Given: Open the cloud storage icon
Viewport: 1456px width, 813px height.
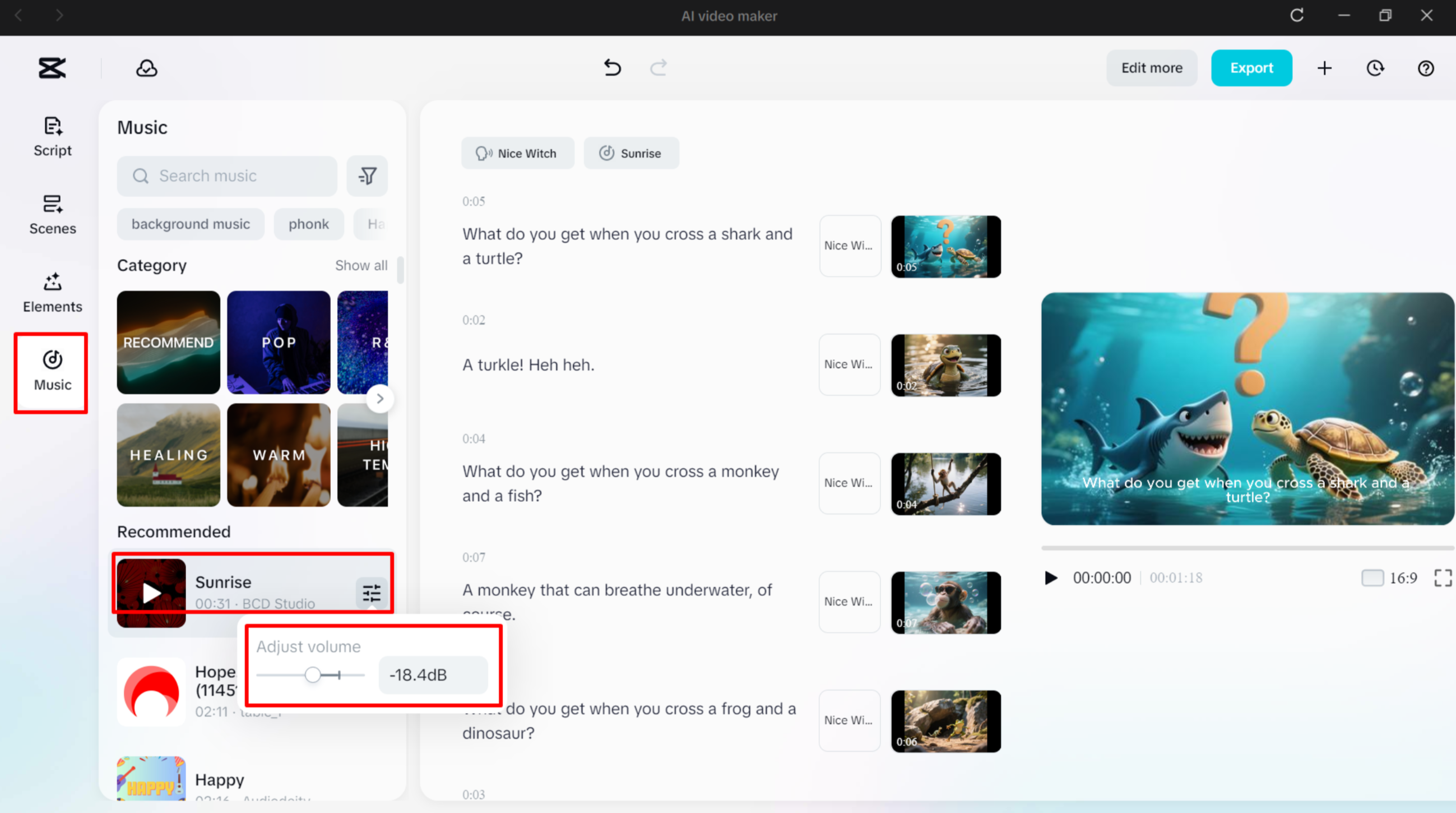Looking at the screenshot, I should click(146, 68).
